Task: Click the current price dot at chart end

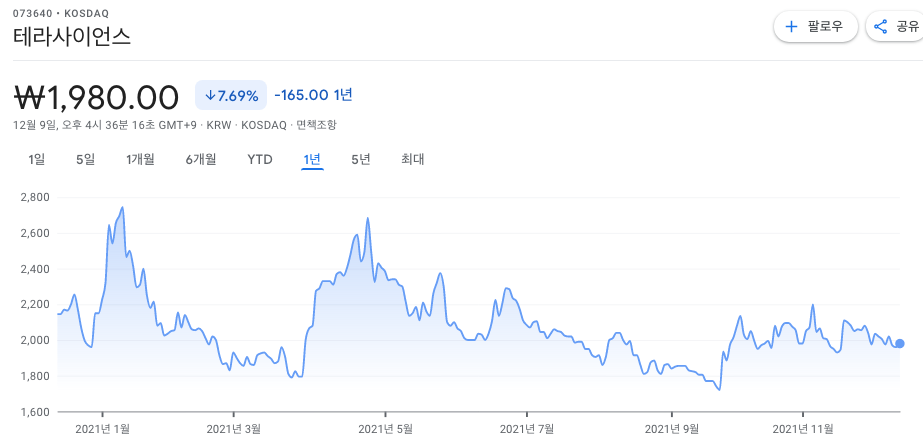Action: coord(899,343)
